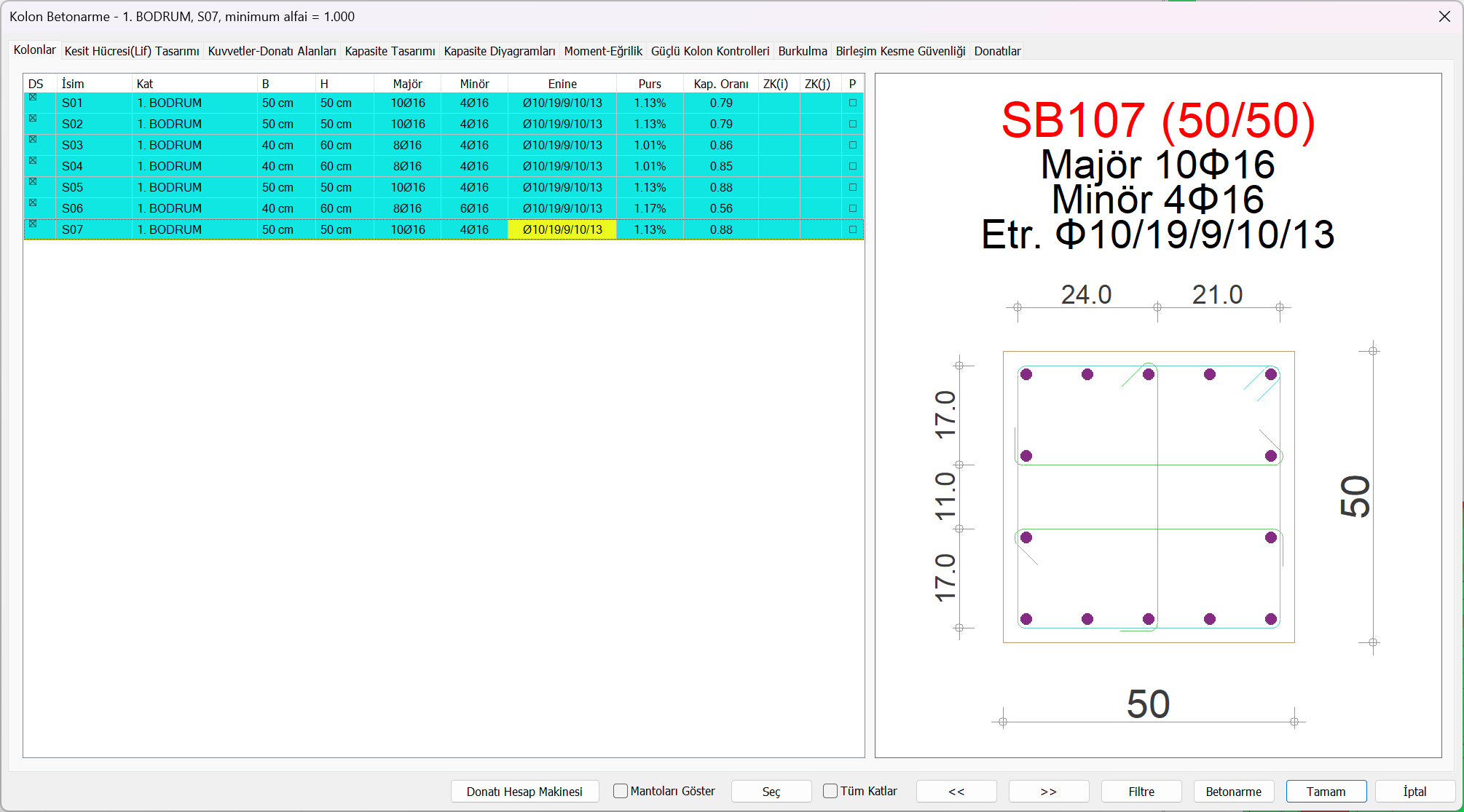Image resolution: width=1464 pixels, height=812 pixels.
Task: Switch to Burkulma tab
Action: pyautogui.click(x=803, y=51)
